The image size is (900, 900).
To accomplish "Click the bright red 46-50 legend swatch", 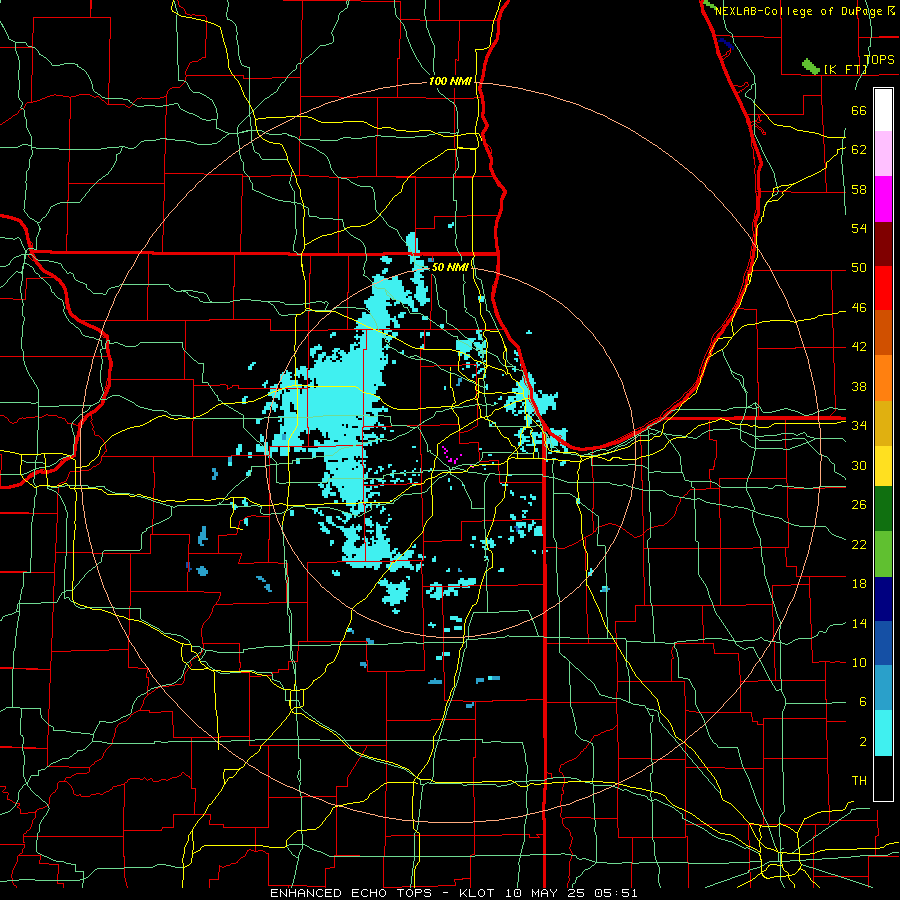I will pos(883,288).
